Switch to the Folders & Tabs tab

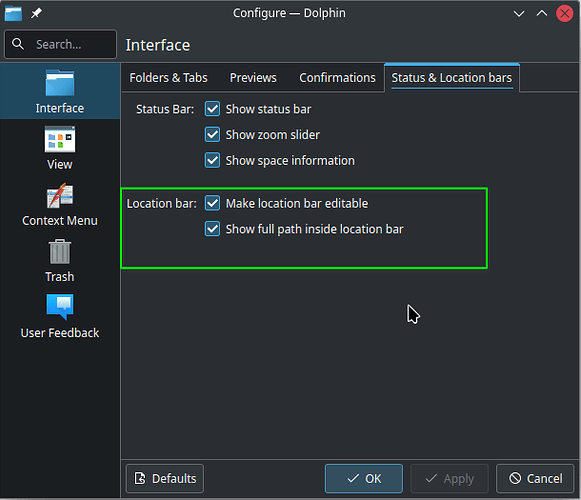pos(169,78)
